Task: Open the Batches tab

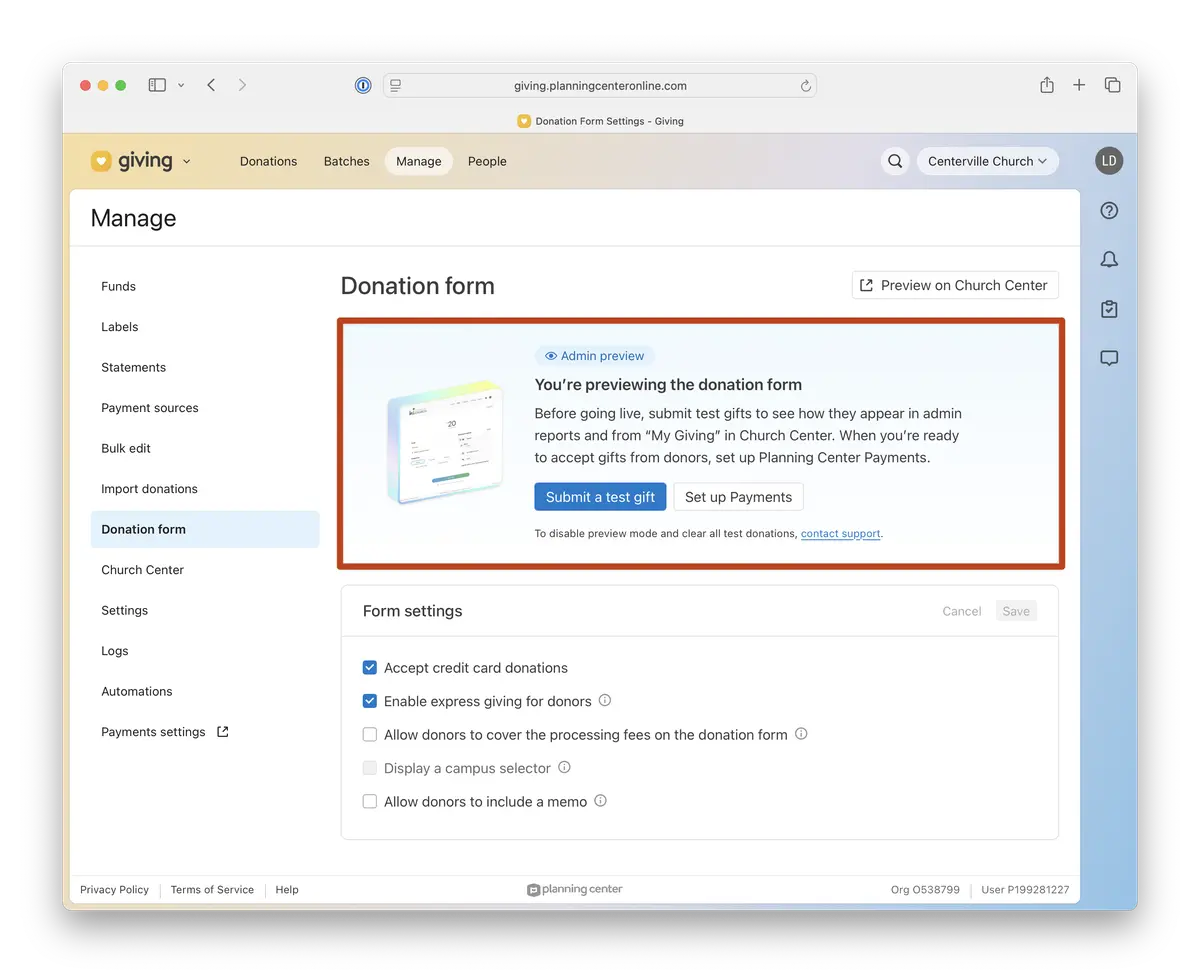Action: [x=347, y=161]
